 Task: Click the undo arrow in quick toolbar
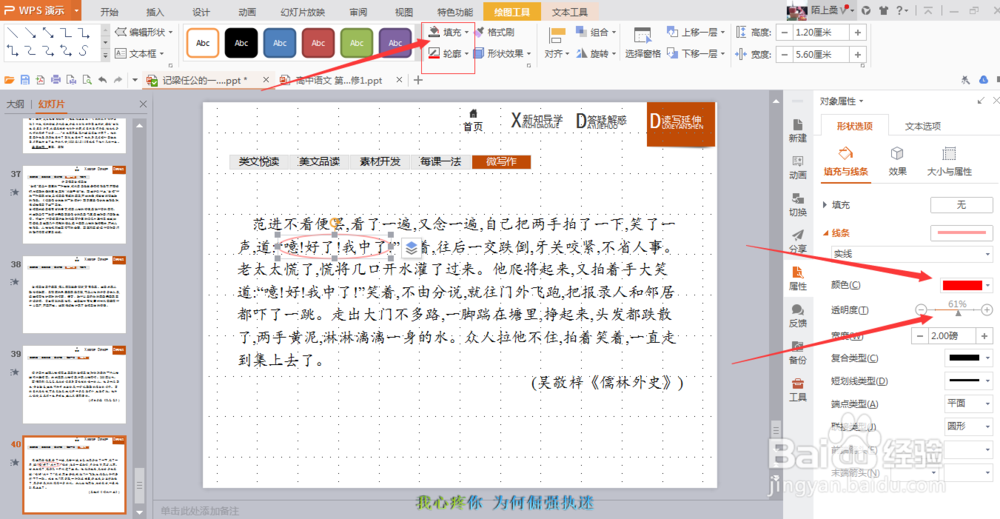102,80
